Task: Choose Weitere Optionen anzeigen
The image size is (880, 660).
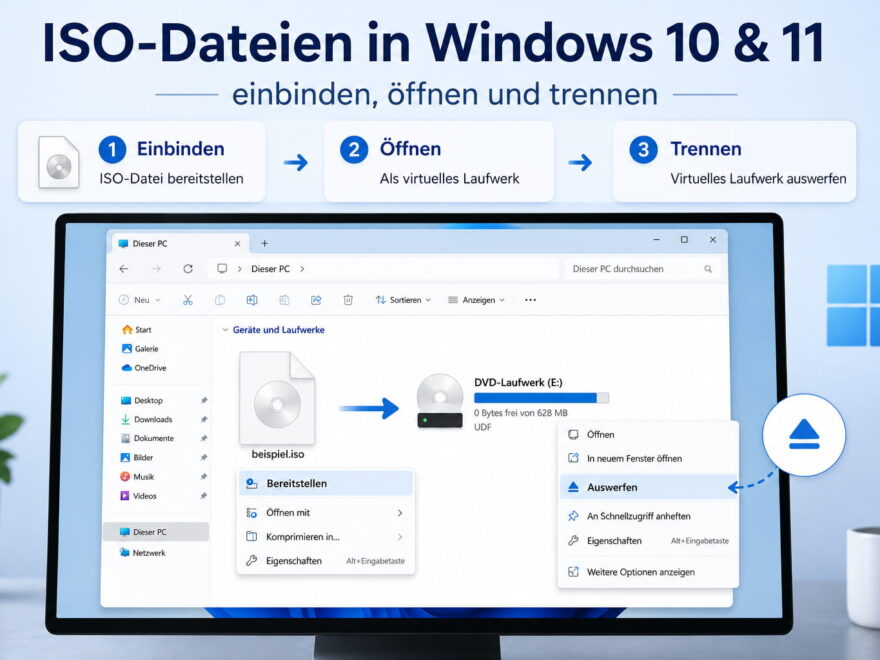Action: pyautogui.click(x=648, y=572)
